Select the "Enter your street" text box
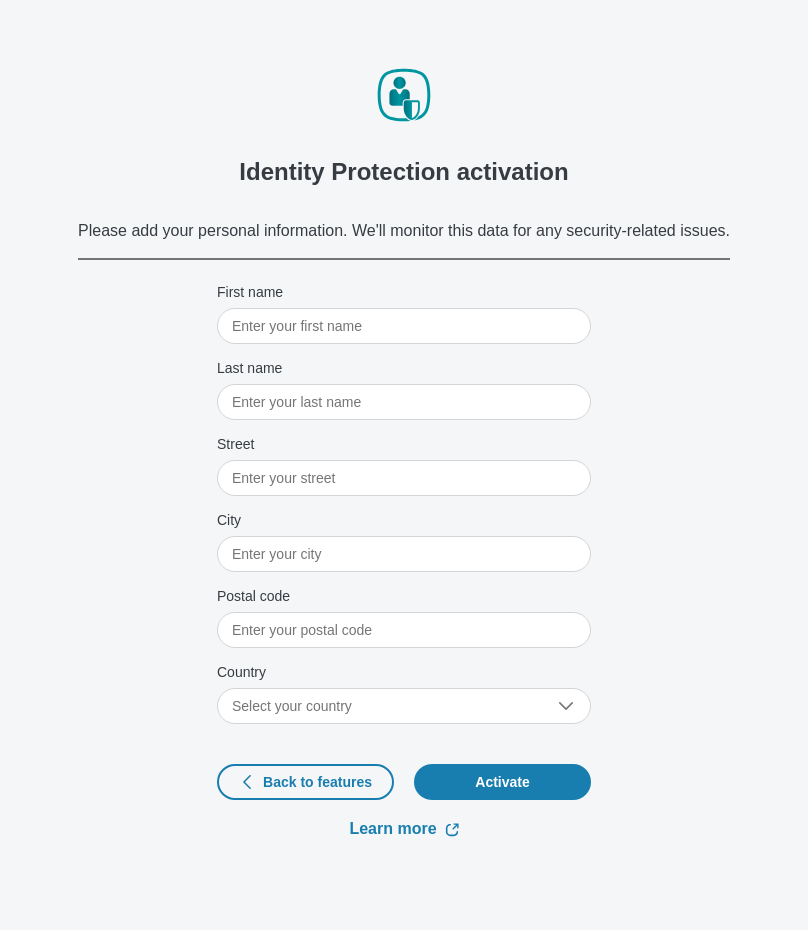The image size is (808, 930). 403,478
